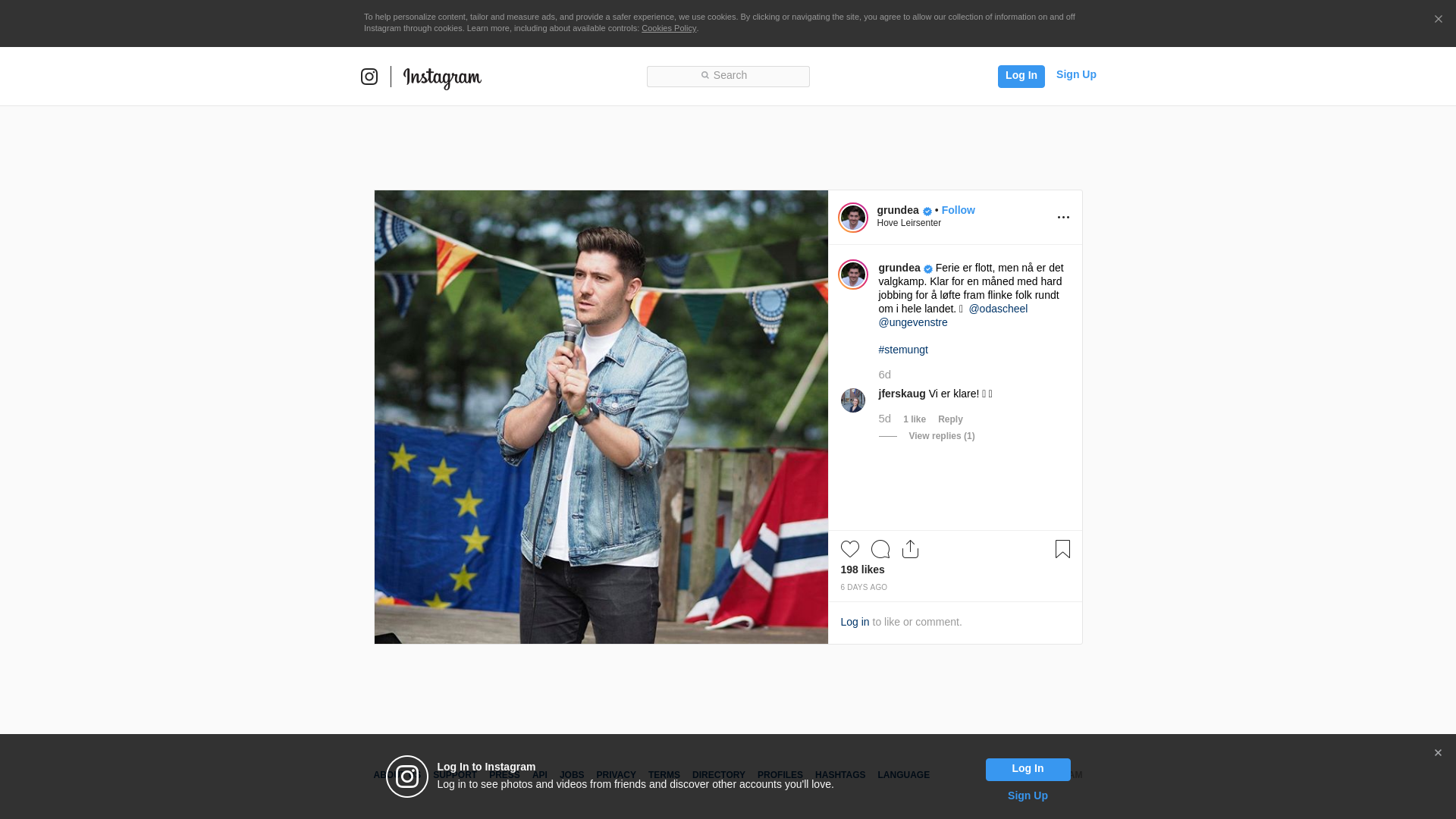This screenshot has width=1456, height=819.
Task: Open the three-dot more options menu
Action: (1063, 218)
